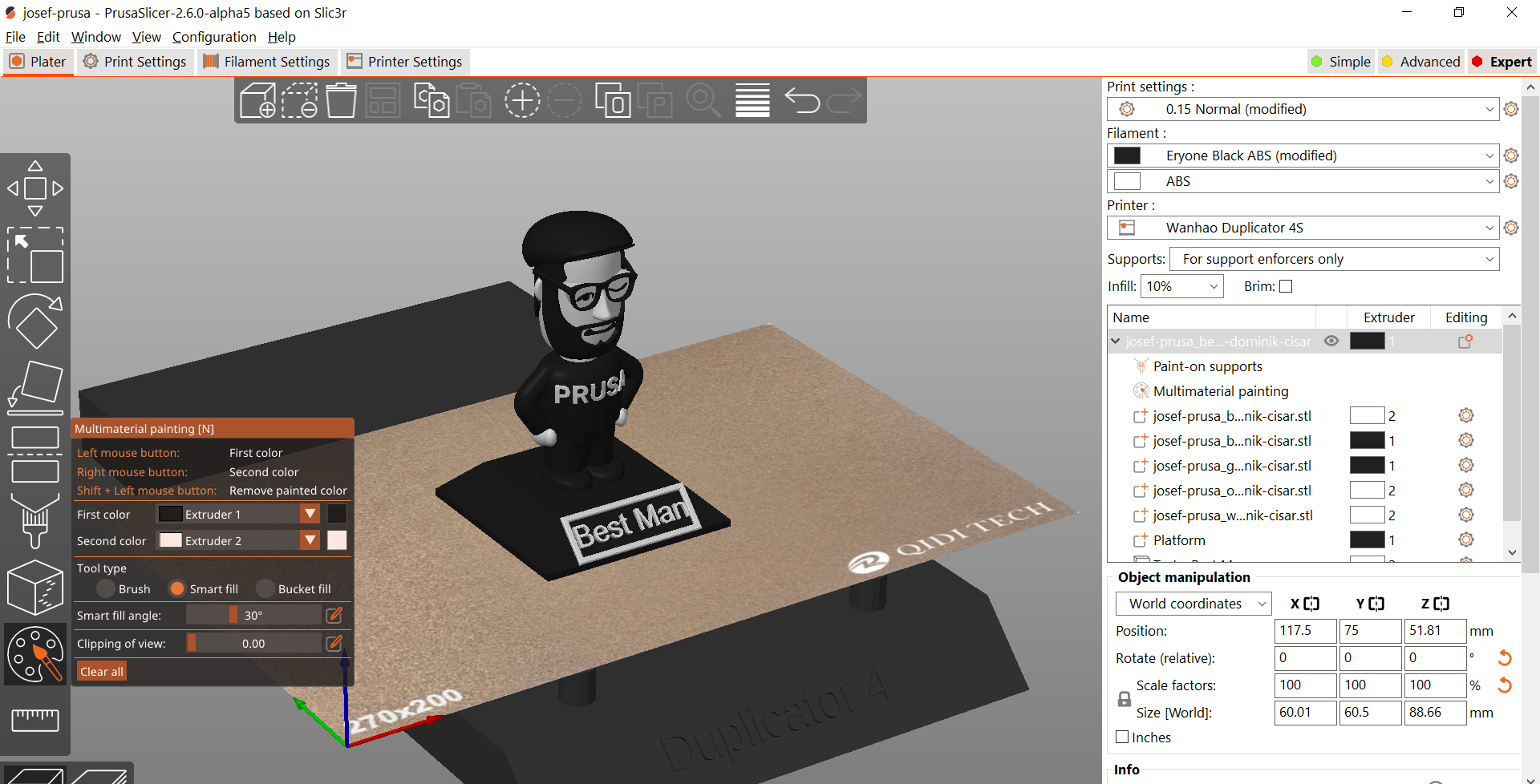Switch to Filament Settings tab
The width and height of the screenshot is (1540, 784).
click(x=266, y=62)
